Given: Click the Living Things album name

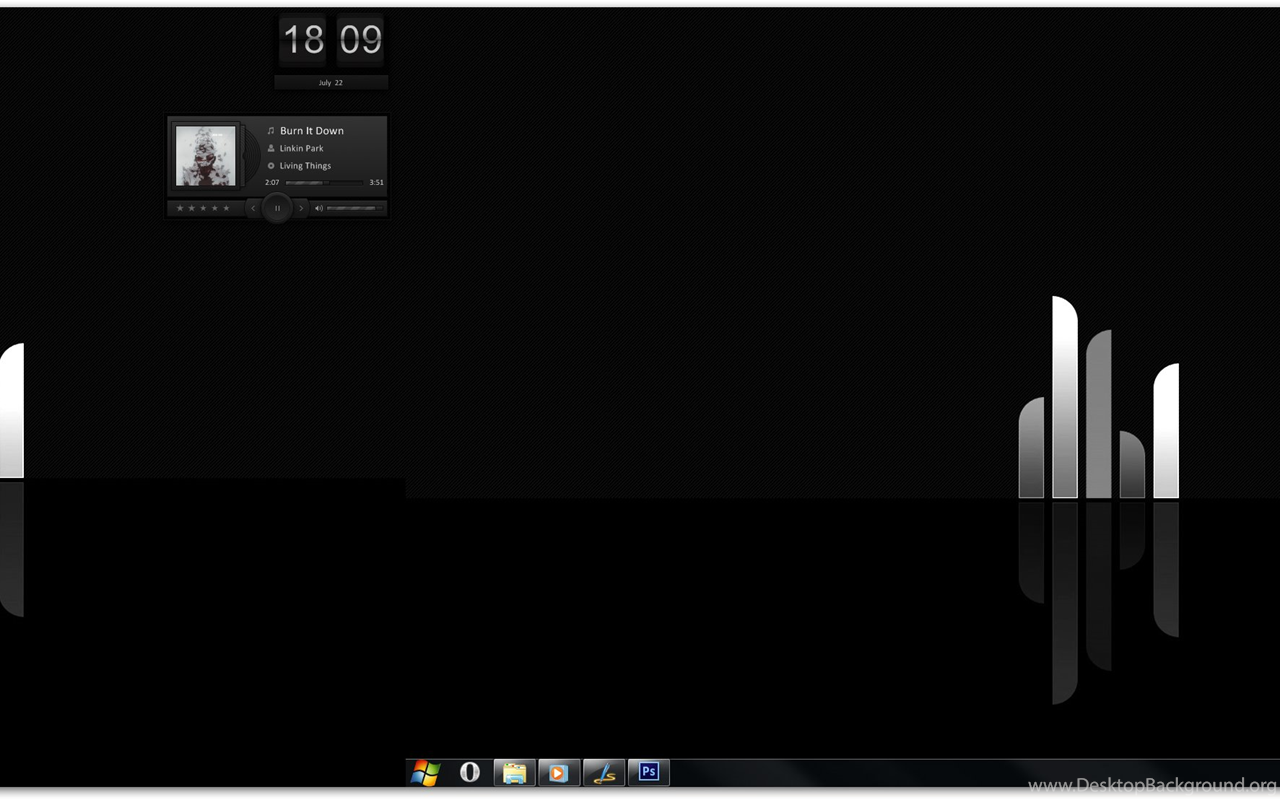Looking at the screenshot, I should pos(305,166).
